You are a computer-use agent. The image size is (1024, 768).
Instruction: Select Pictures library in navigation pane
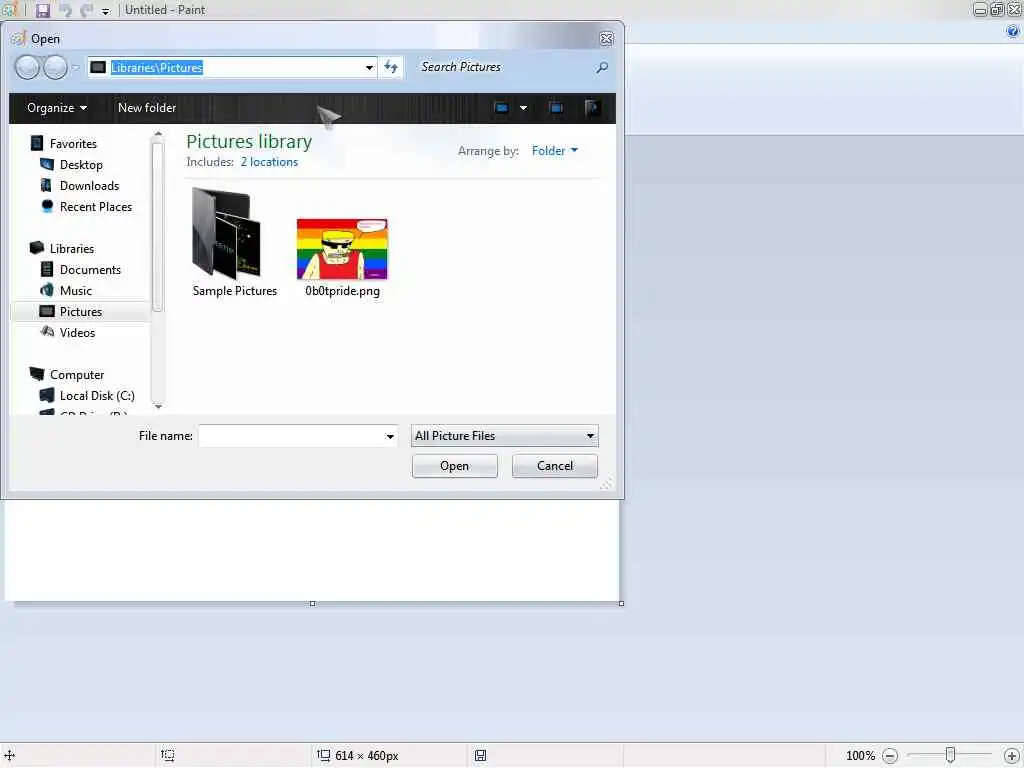[x=81, y=312]
